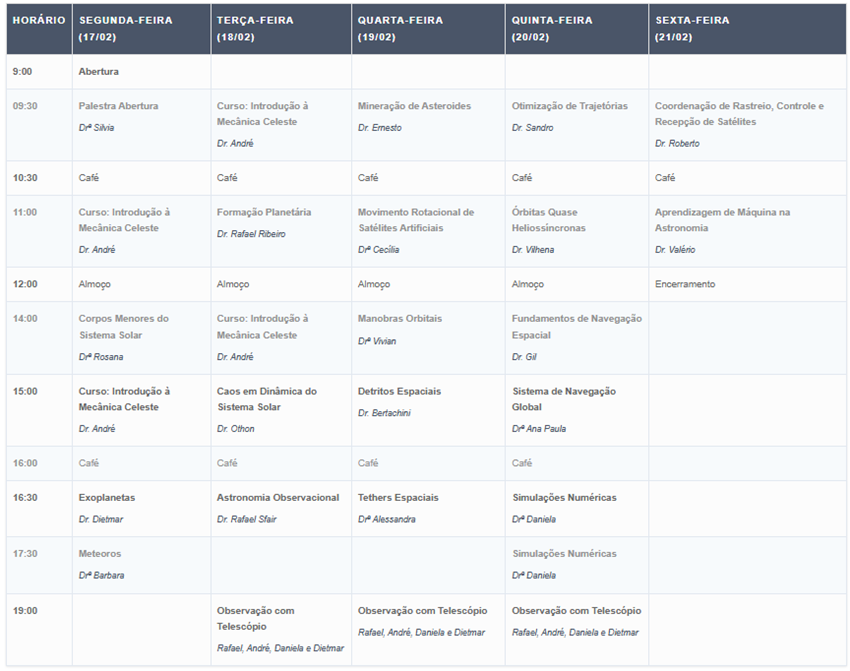Click 'Café' in Thursday 16:00 cell
This screenshot has width=850, height=671.
[x=521, y=463]
